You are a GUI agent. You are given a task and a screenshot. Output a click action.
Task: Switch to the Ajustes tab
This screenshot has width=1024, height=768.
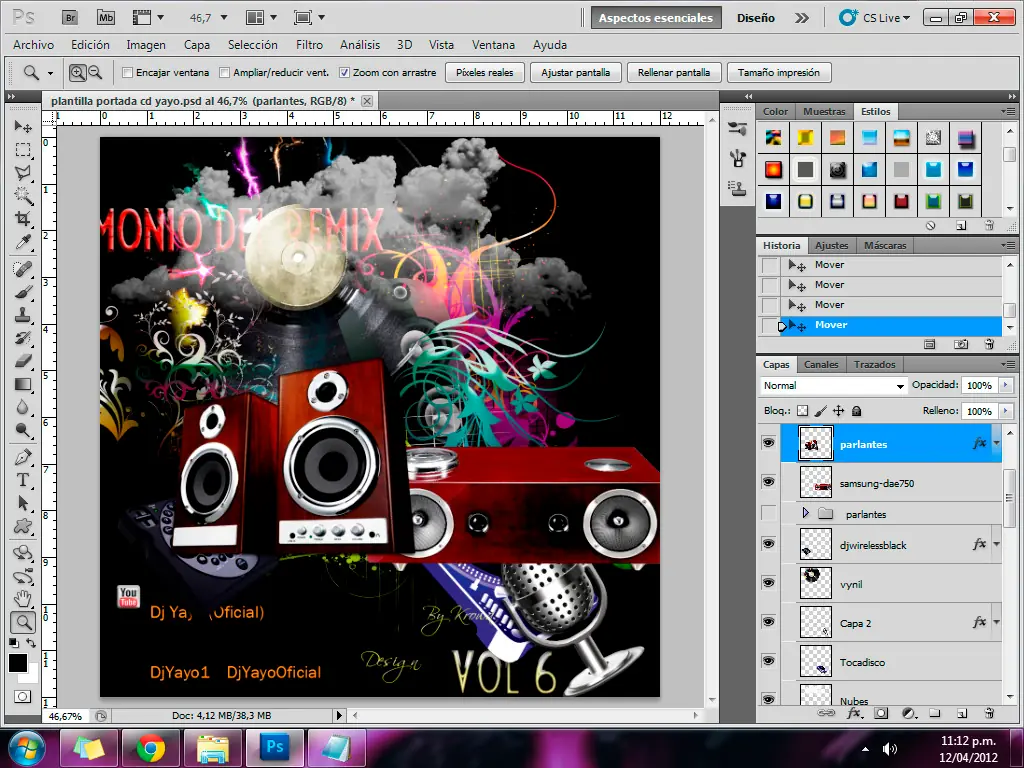coord(831,246)
